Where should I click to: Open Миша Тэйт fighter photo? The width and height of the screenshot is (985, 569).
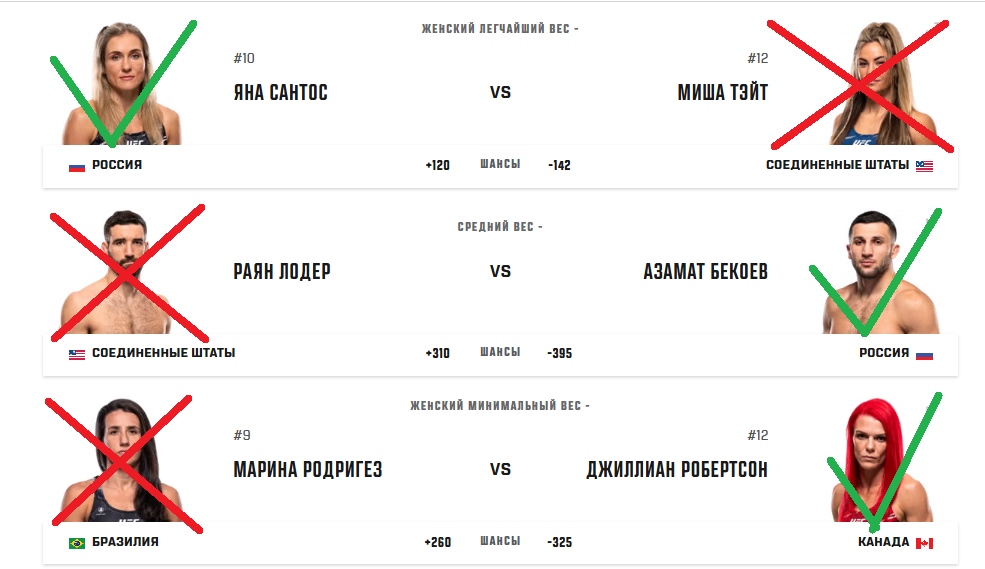click(x=879, y=84)
